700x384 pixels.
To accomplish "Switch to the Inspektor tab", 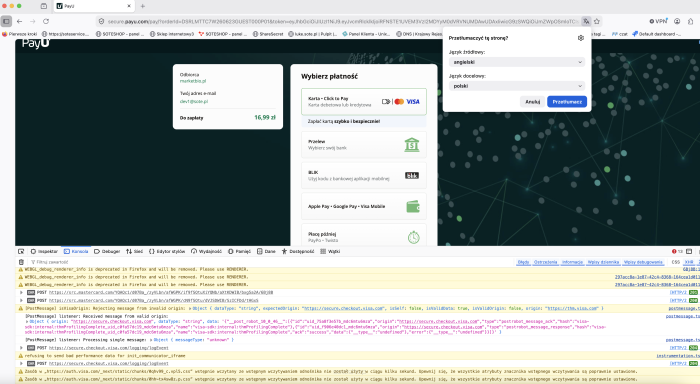I will coord(44,251).
